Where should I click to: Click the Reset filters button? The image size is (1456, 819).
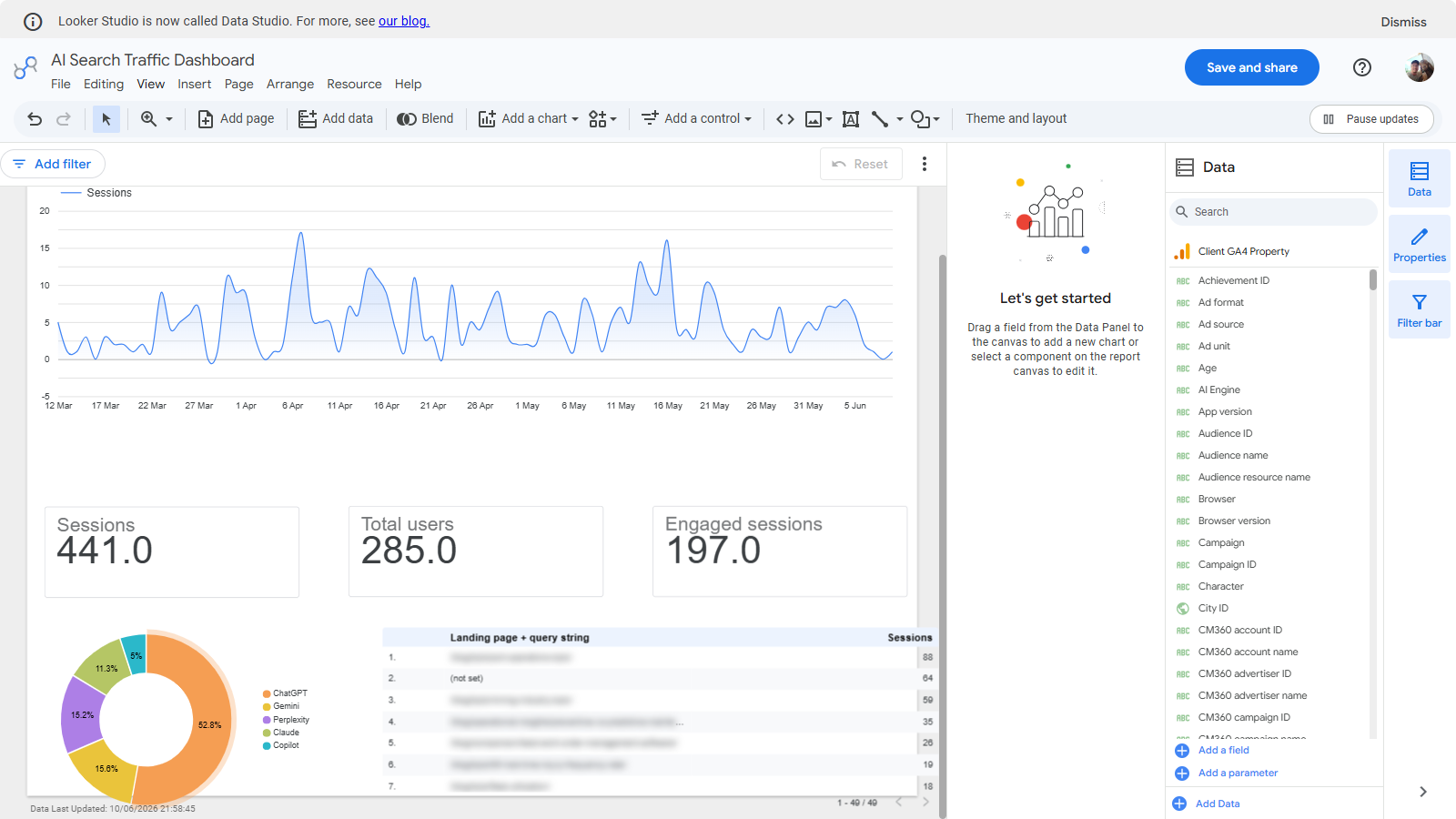tap(861, 164)
